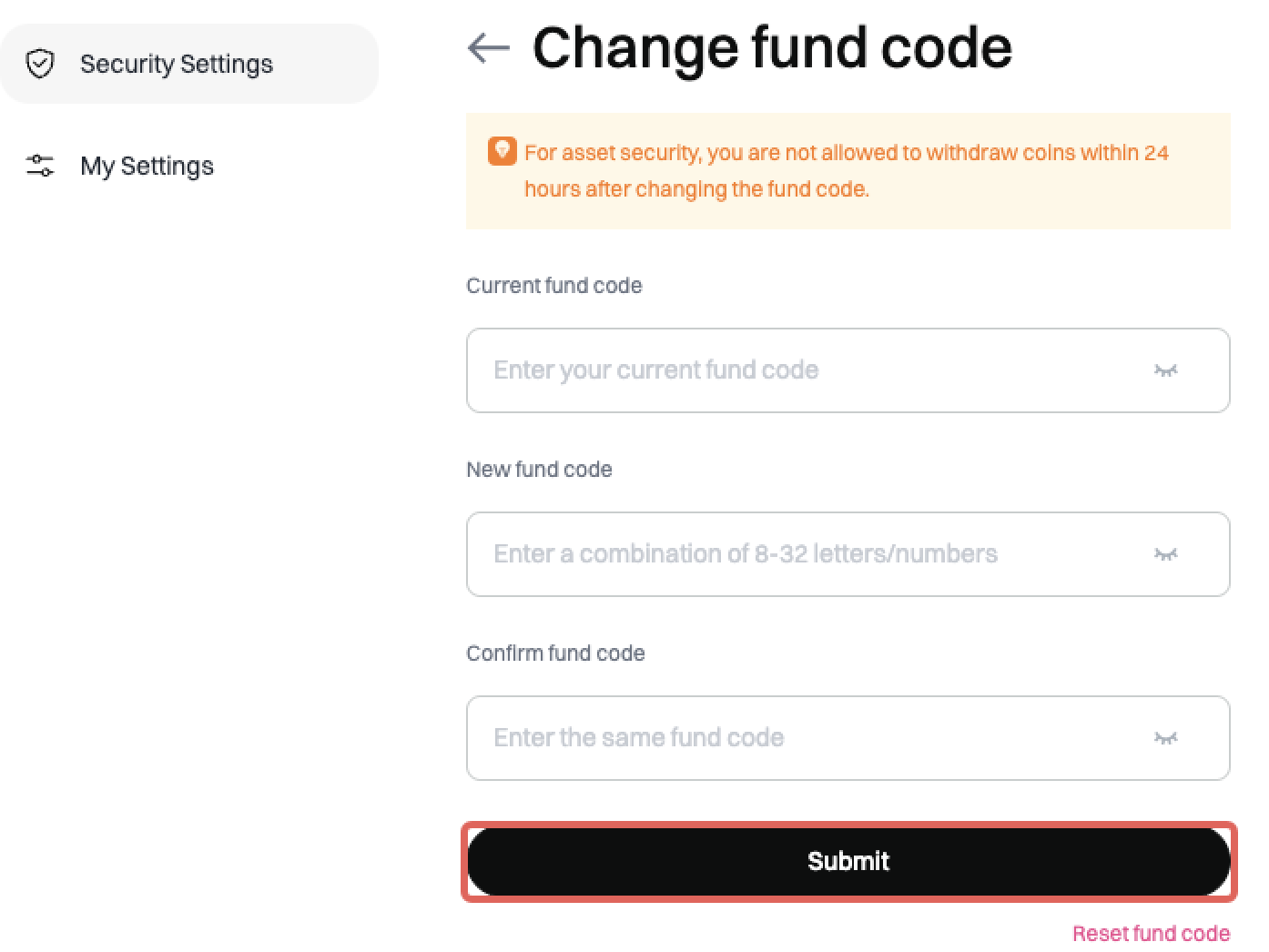Follow the Reset fund code link
The image size is (1269, 952).
pyautogui.click(x=1151, y=934)
